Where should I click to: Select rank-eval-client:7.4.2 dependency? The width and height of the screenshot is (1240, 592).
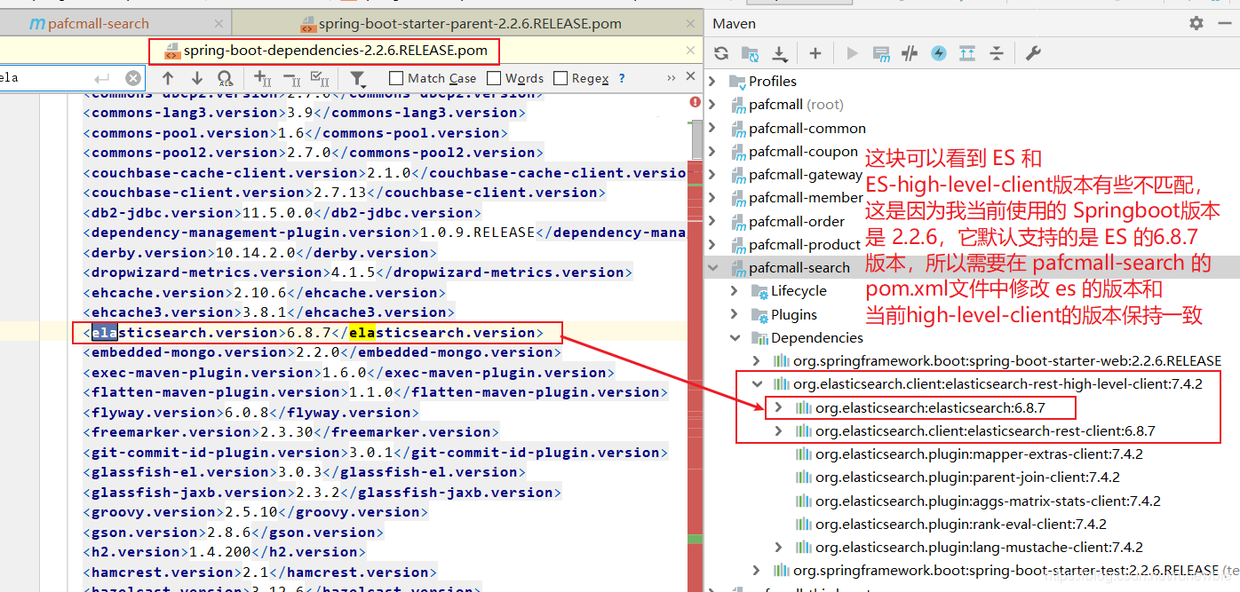coord(961,524)
